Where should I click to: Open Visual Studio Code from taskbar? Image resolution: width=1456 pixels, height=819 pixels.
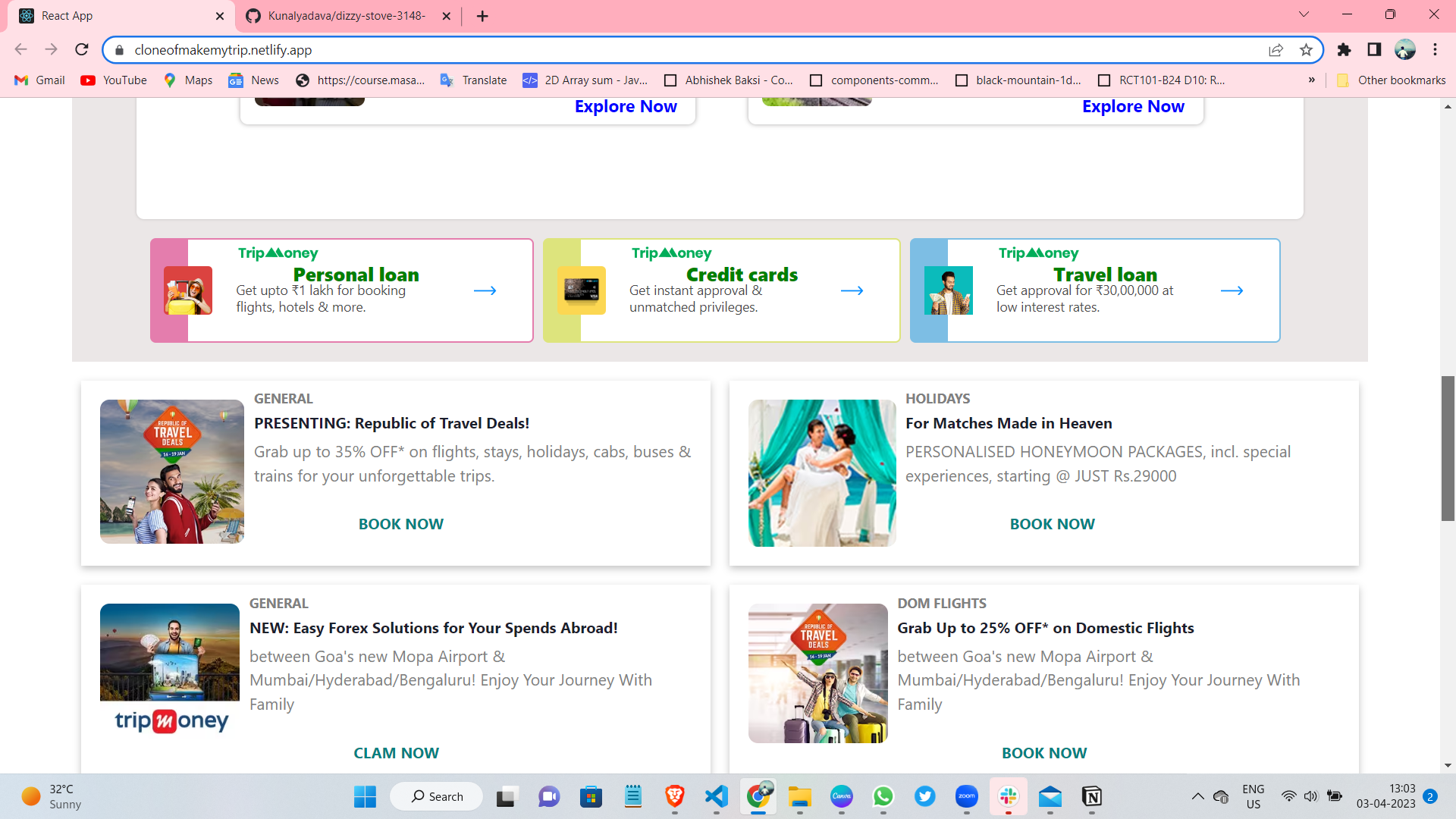716,796
